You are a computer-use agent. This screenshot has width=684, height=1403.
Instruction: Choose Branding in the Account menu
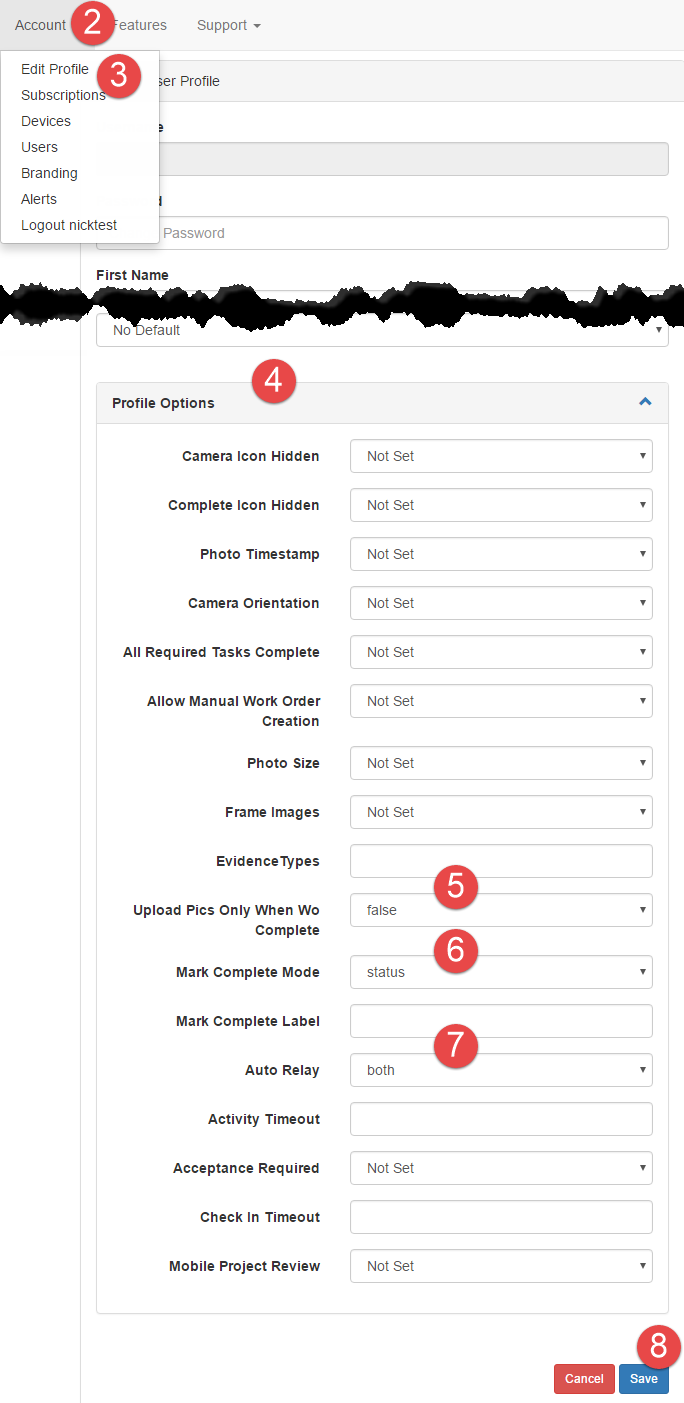[x=49, y=173]
